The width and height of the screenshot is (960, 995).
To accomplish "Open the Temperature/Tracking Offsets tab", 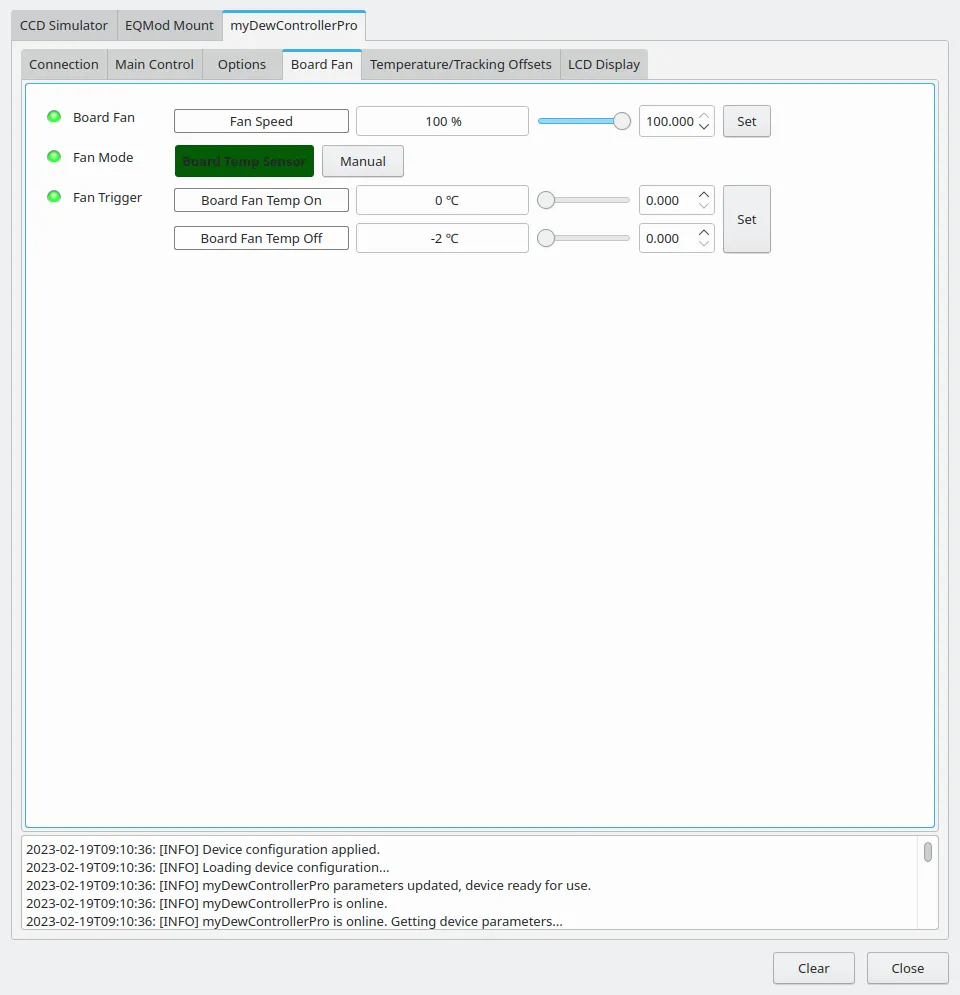I will [461, 65].
